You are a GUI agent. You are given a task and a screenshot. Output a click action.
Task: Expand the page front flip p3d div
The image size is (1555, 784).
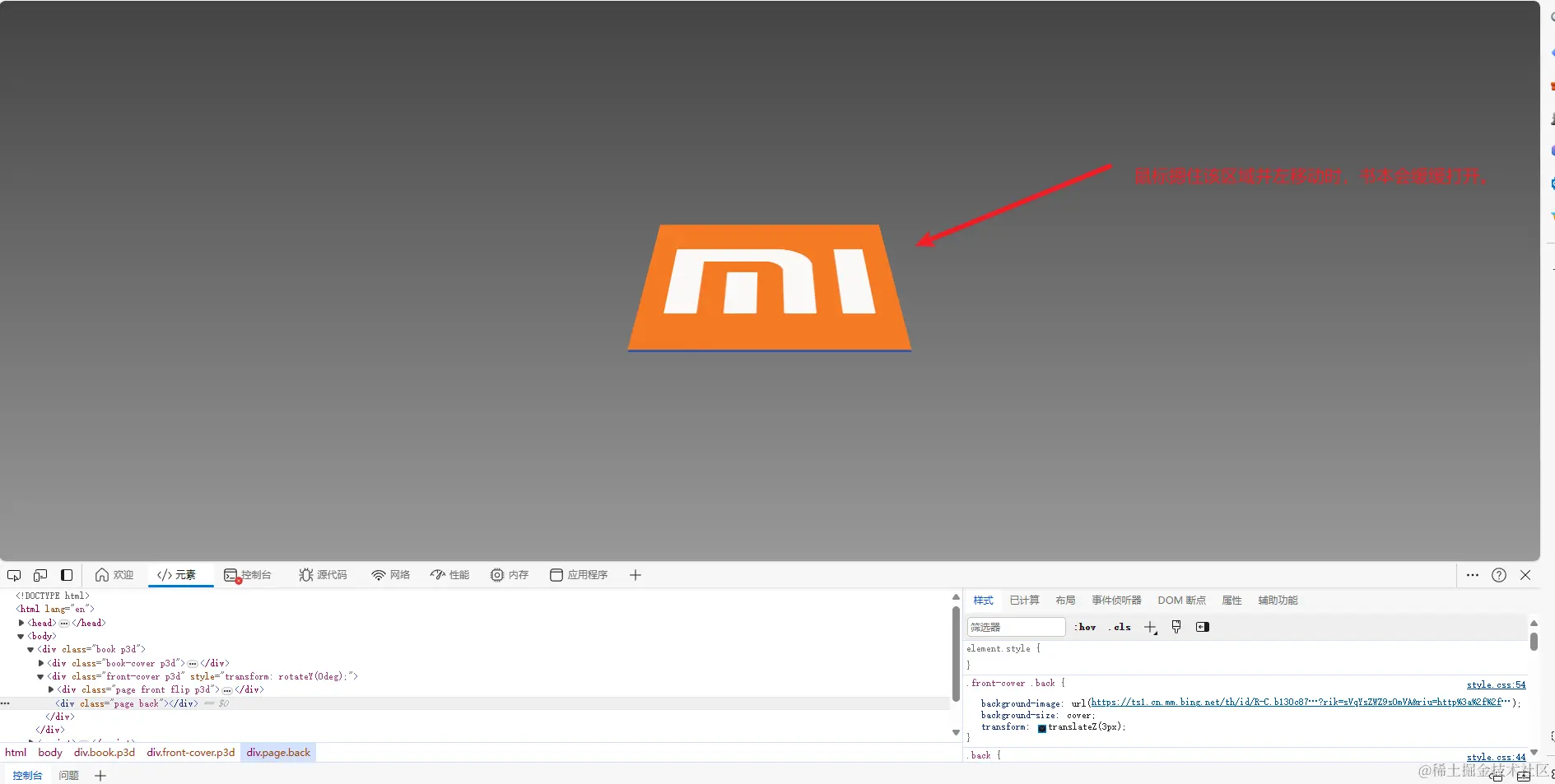[51, 689]
